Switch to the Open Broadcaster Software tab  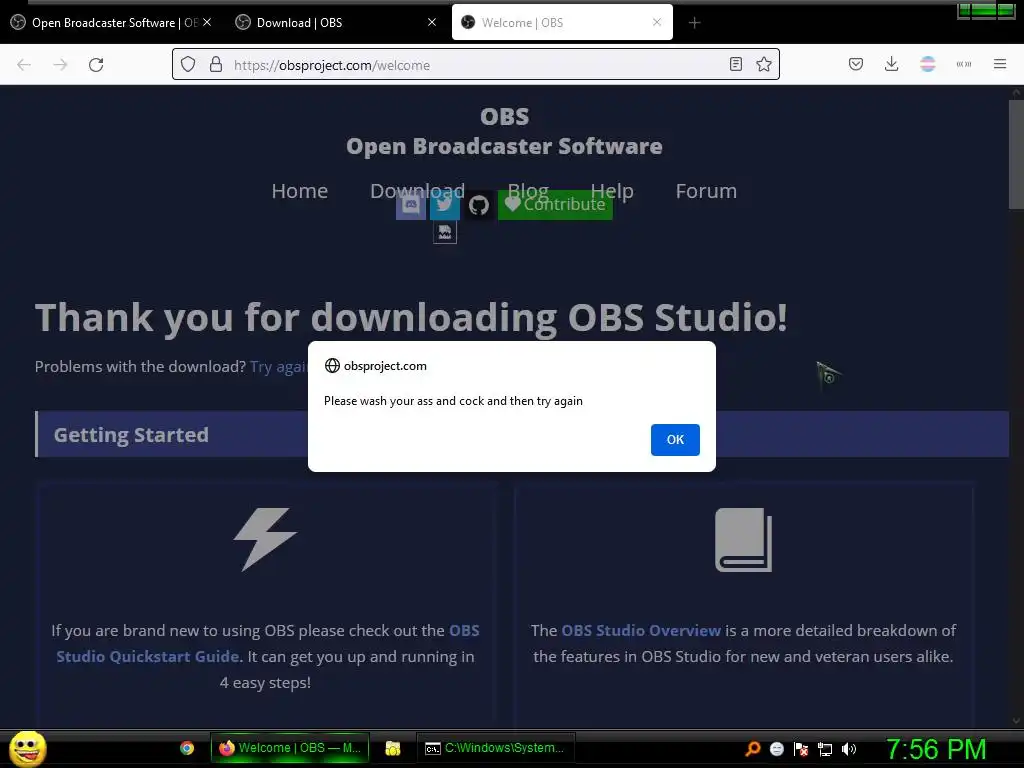pos(112,22)
